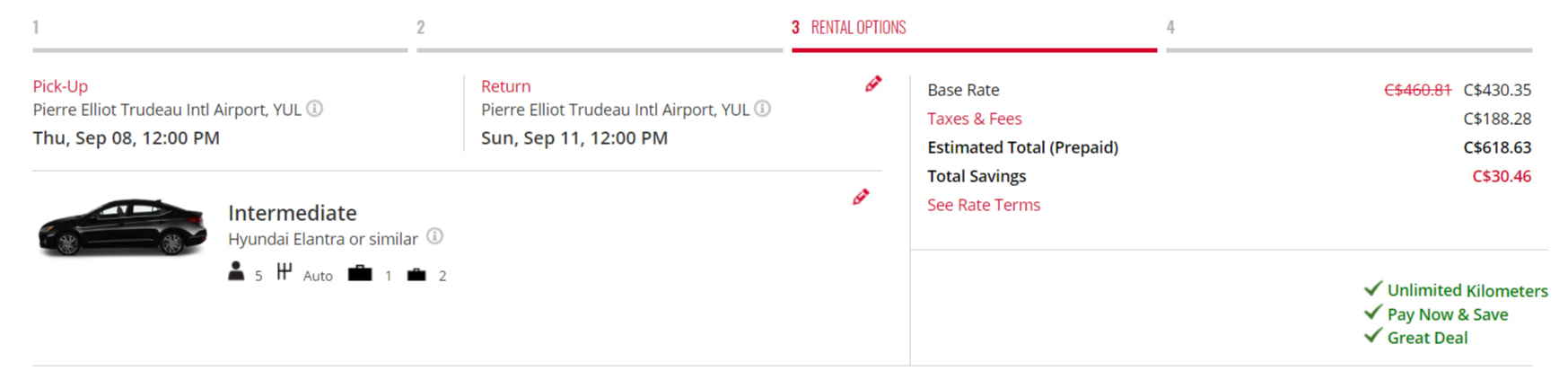The width and height of the screenshot is (1568, 371).
Task: Click the small bag luggage icon
Action: tap(416, 274)
